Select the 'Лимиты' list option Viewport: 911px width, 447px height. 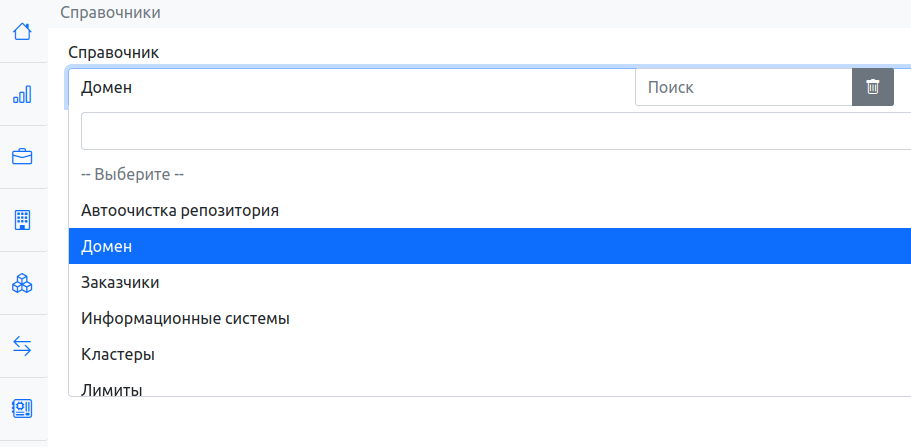pyautogui.click(x=111, y=388)
